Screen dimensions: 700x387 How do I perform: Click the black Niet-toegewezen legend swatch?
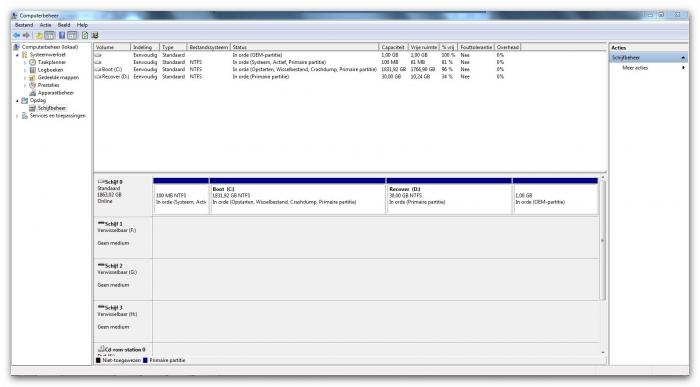[x=98, y=360]
